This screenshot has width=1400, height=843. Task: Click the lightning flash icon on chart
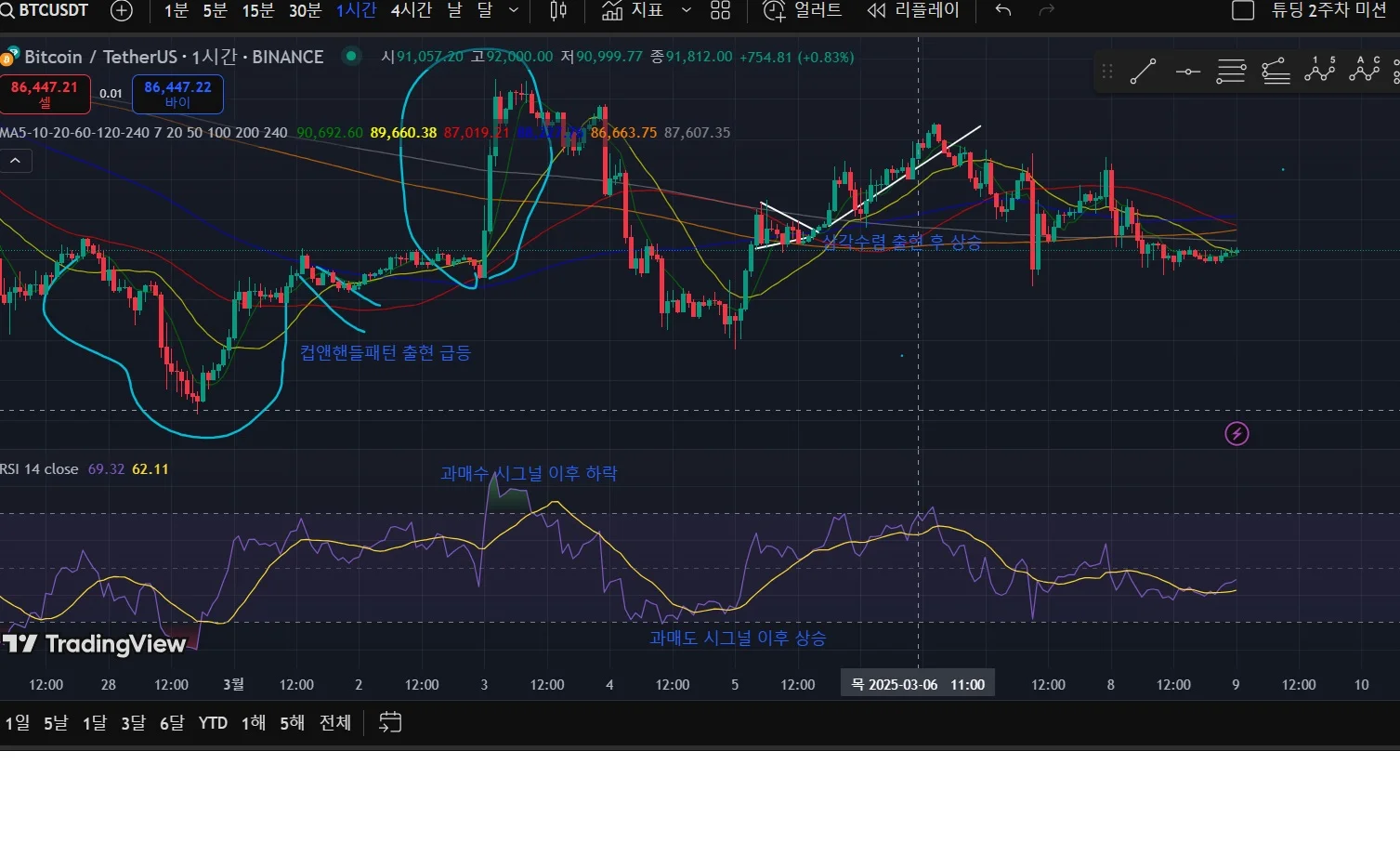point(1236,433)
